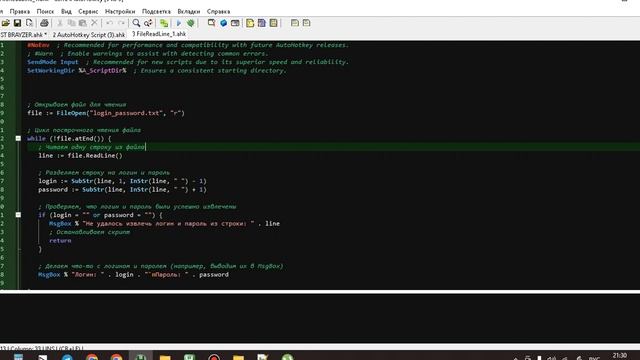Select the FileReadLine_1.ahk tab
Viewport: 640px width, 360px height.
pyautogui.click(x=159, y=34)
